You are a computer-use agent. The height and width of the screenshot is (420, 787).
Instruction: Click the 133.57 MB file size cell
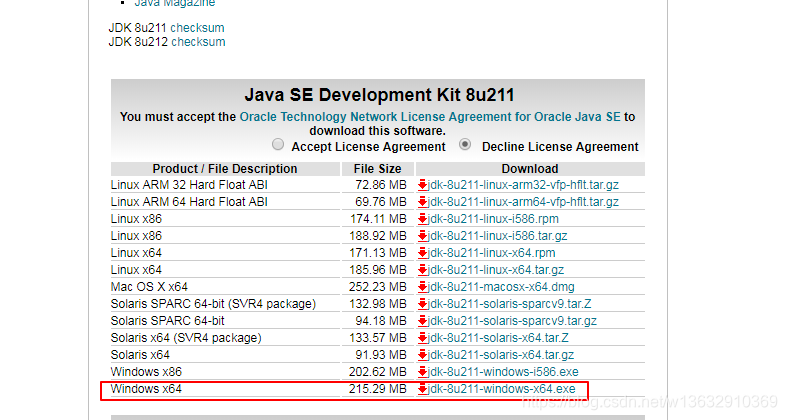(x=377, y=338)
